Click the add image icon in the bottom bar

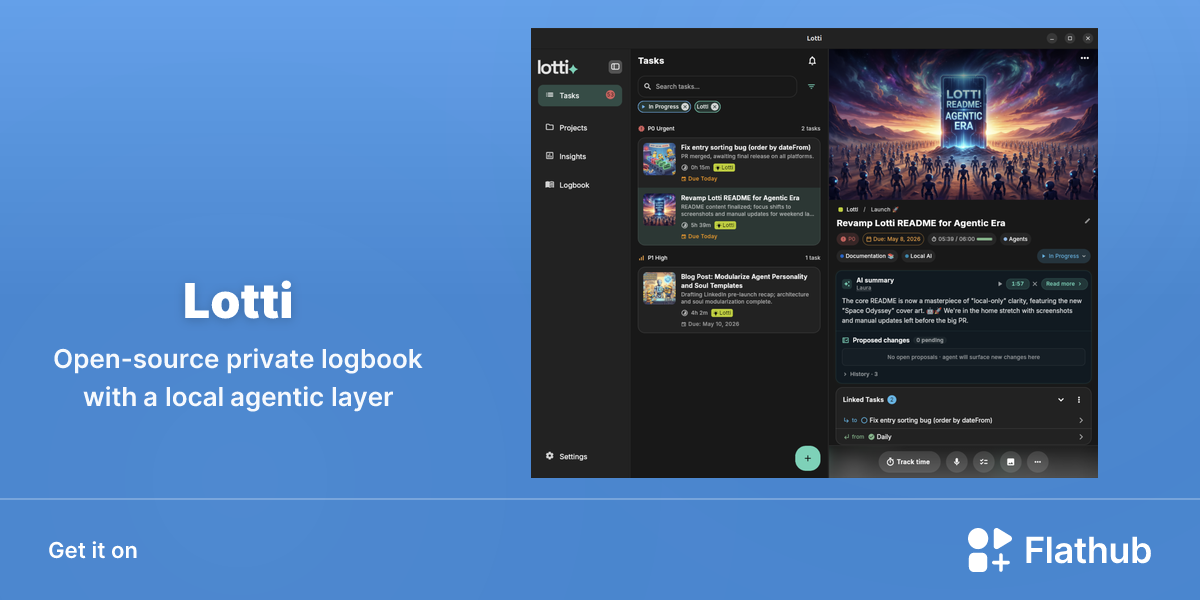[1011, 462]
